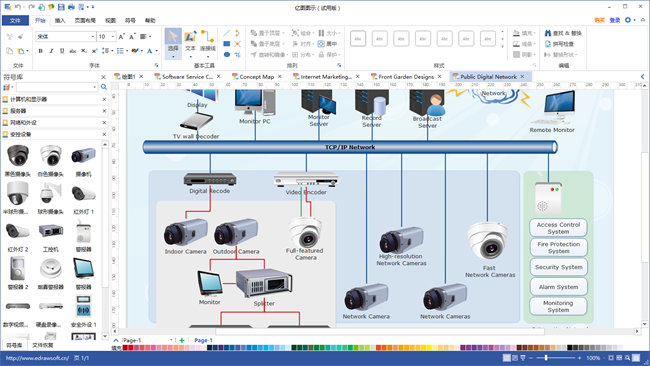Click the Access Control System button shape

click(558, 228)
